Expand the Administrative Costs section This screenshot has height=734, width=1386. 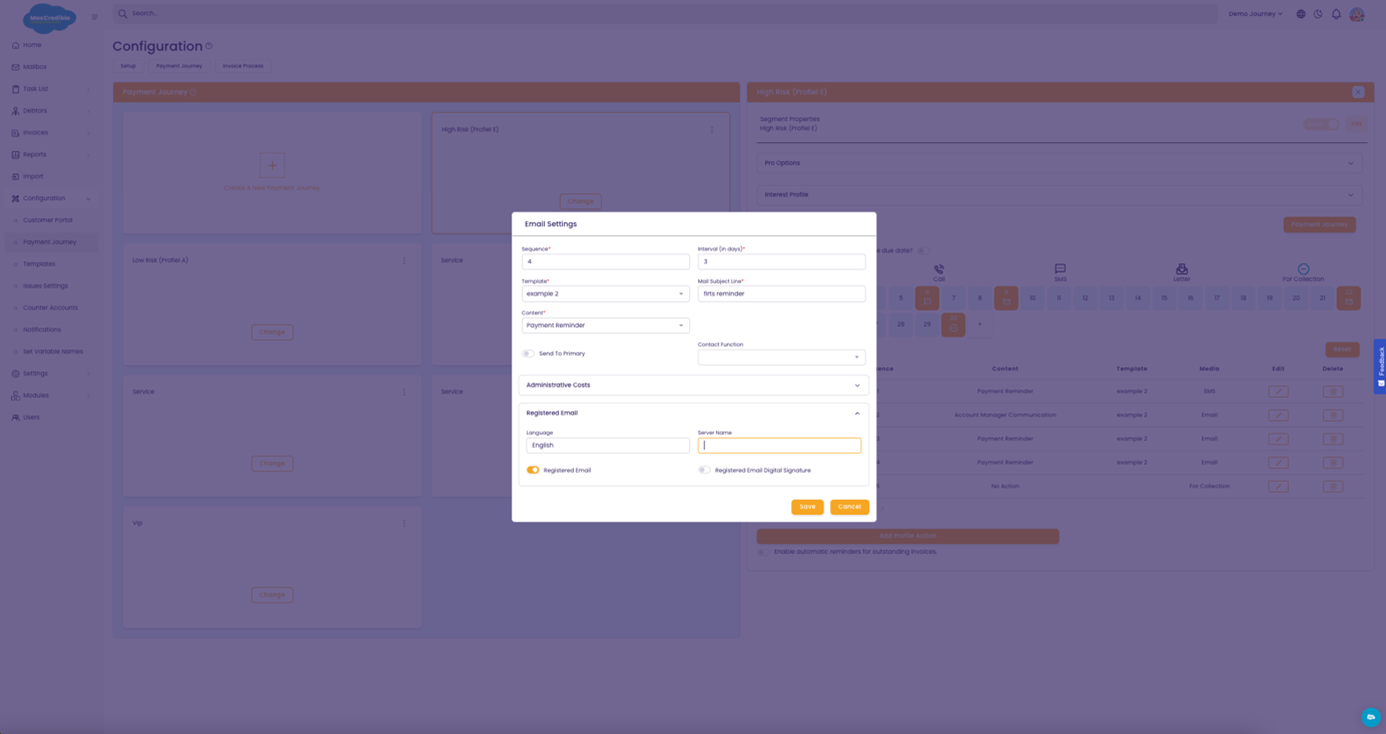click(x=693, y=385)
